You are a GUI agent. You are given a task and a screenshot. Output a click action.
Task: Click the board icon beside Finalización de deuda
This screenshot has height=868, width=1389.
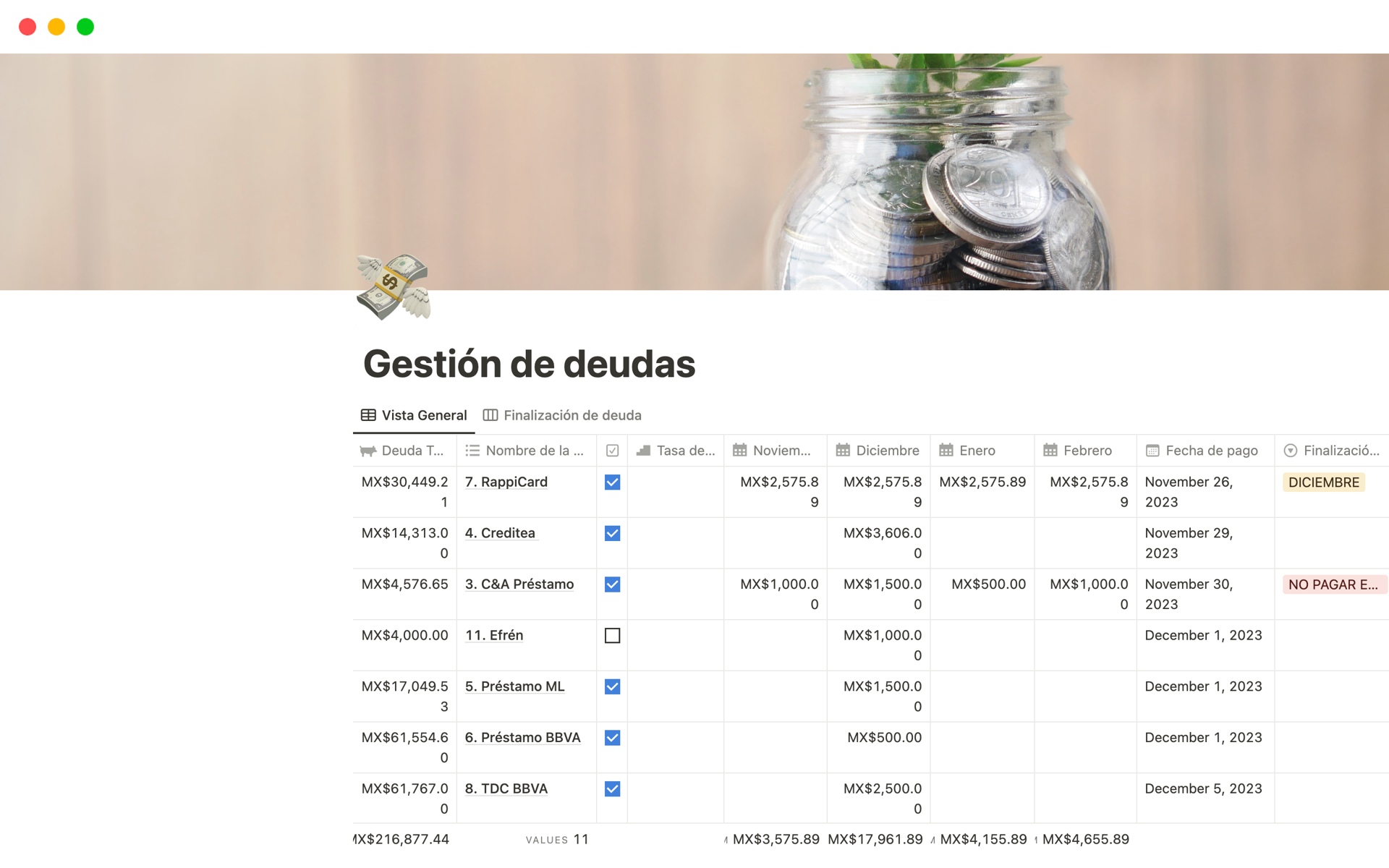coord(490,414)
